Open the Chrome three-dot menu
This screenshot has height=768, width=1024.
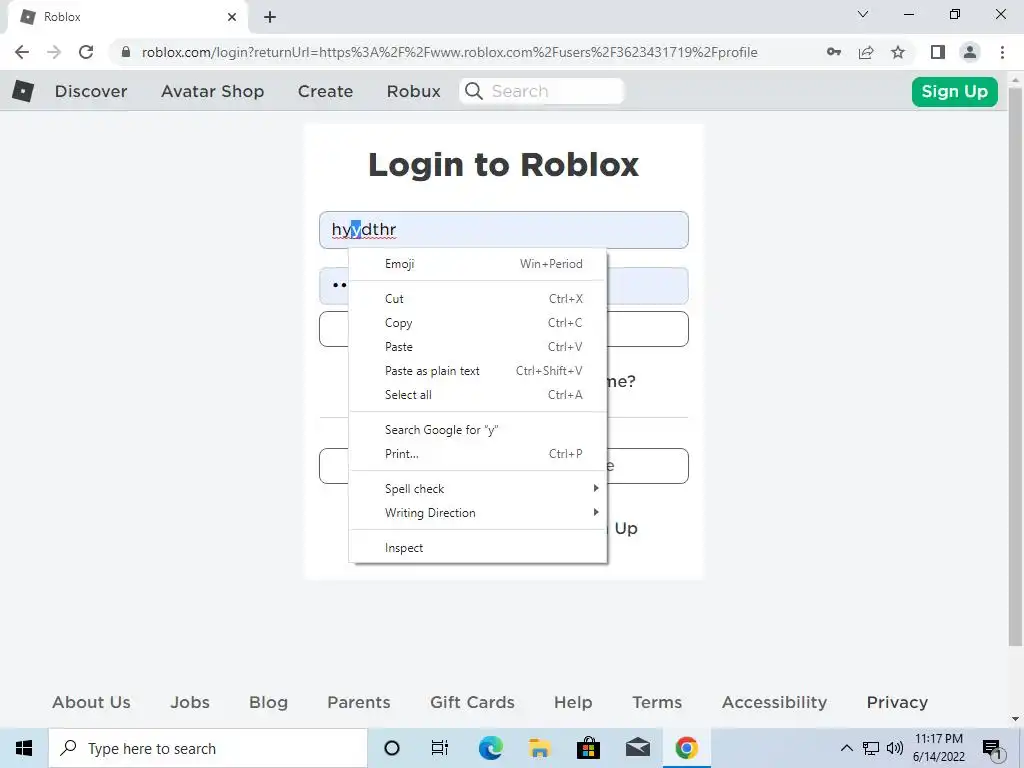pos(1002,52)
